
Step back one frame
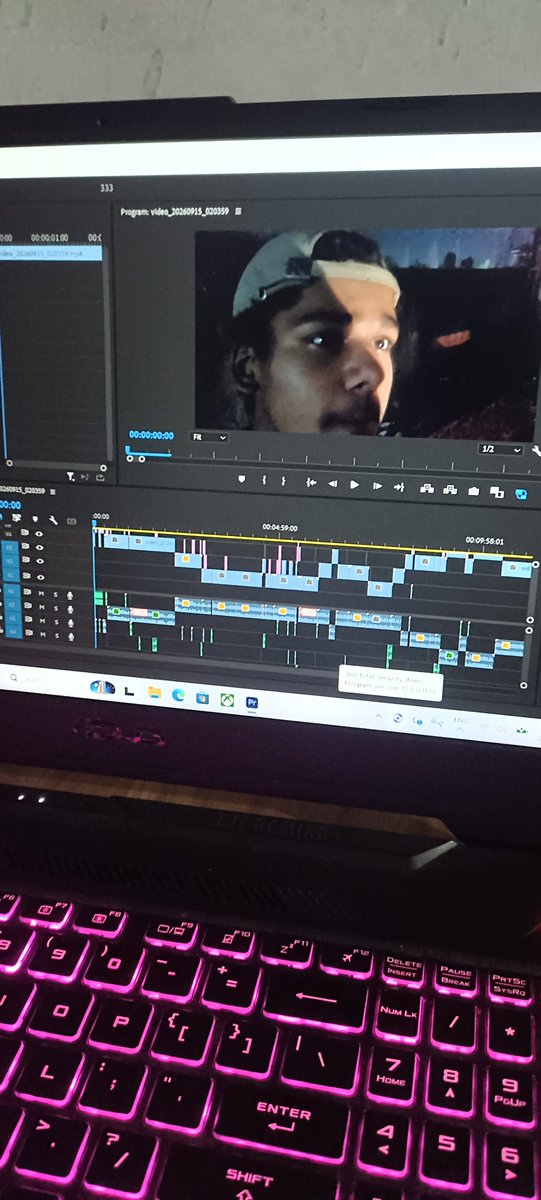(x=332, y=484)
